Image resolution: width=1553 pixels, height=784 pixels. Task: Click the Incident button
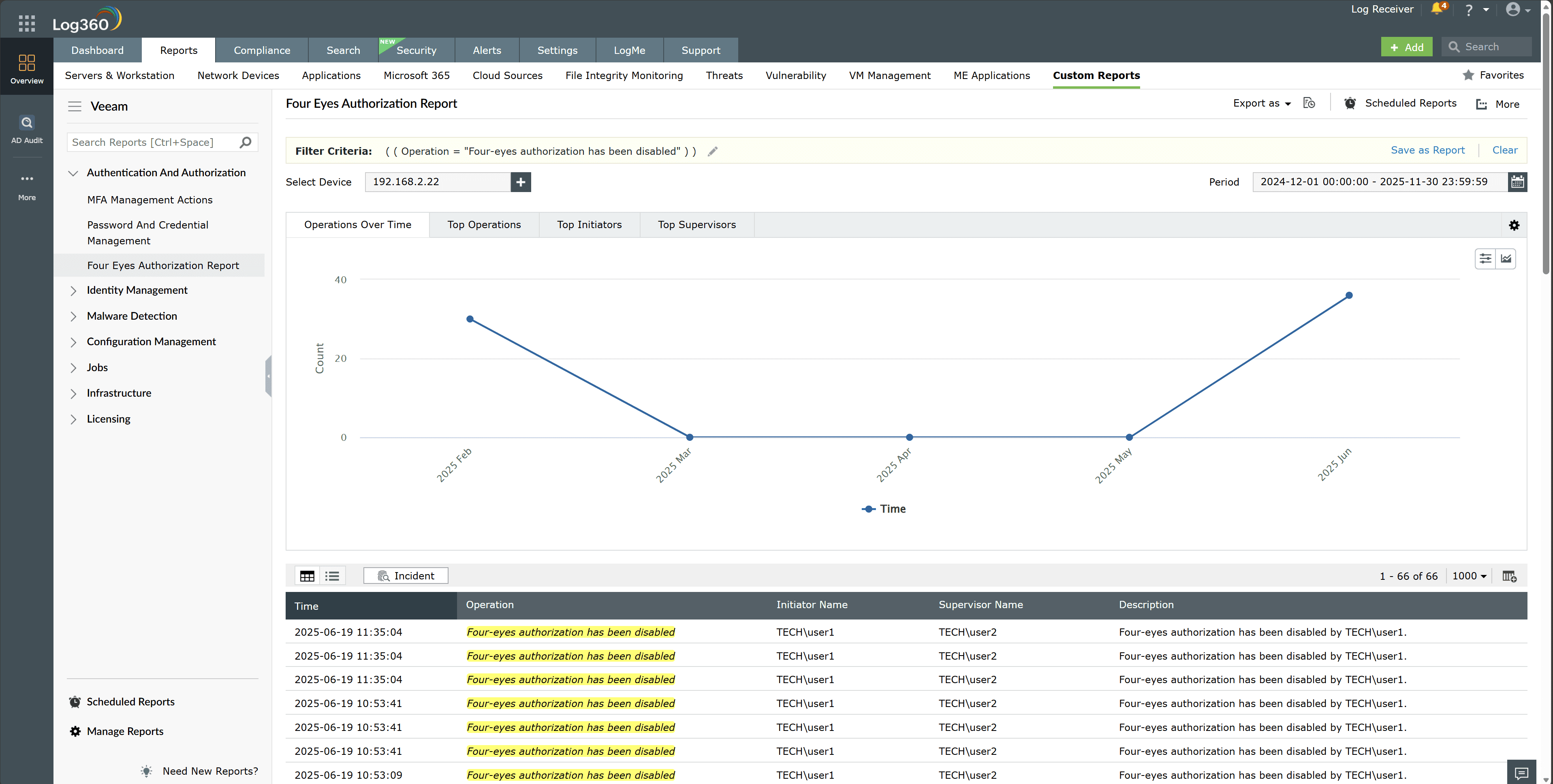click(x=406, y=576)
